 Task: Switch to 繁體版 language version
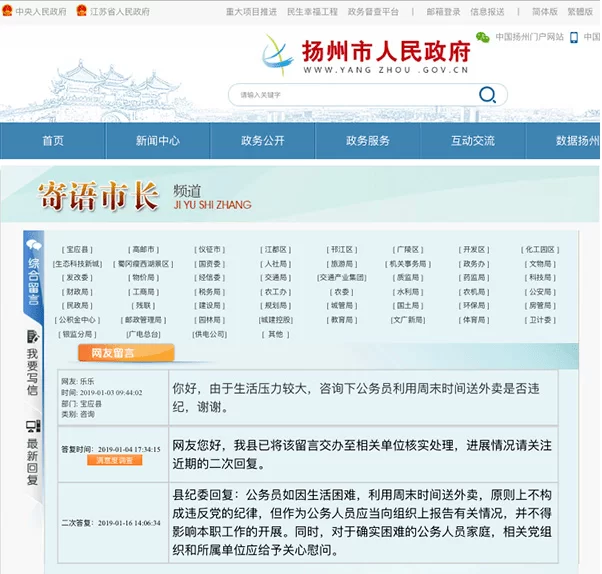[582, 12]
